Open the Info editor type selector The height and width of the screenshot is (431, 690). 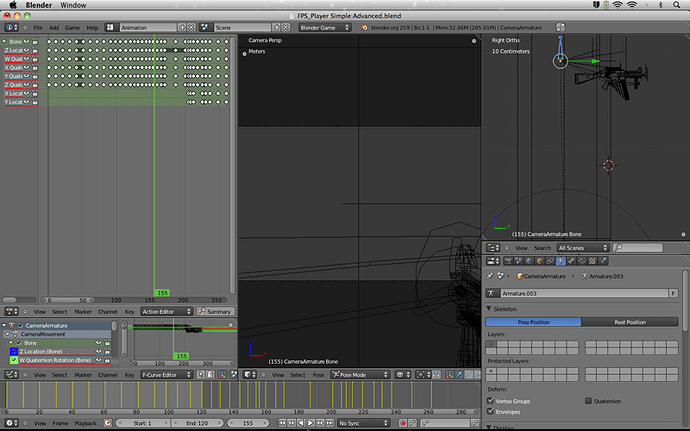click(11, 27)
